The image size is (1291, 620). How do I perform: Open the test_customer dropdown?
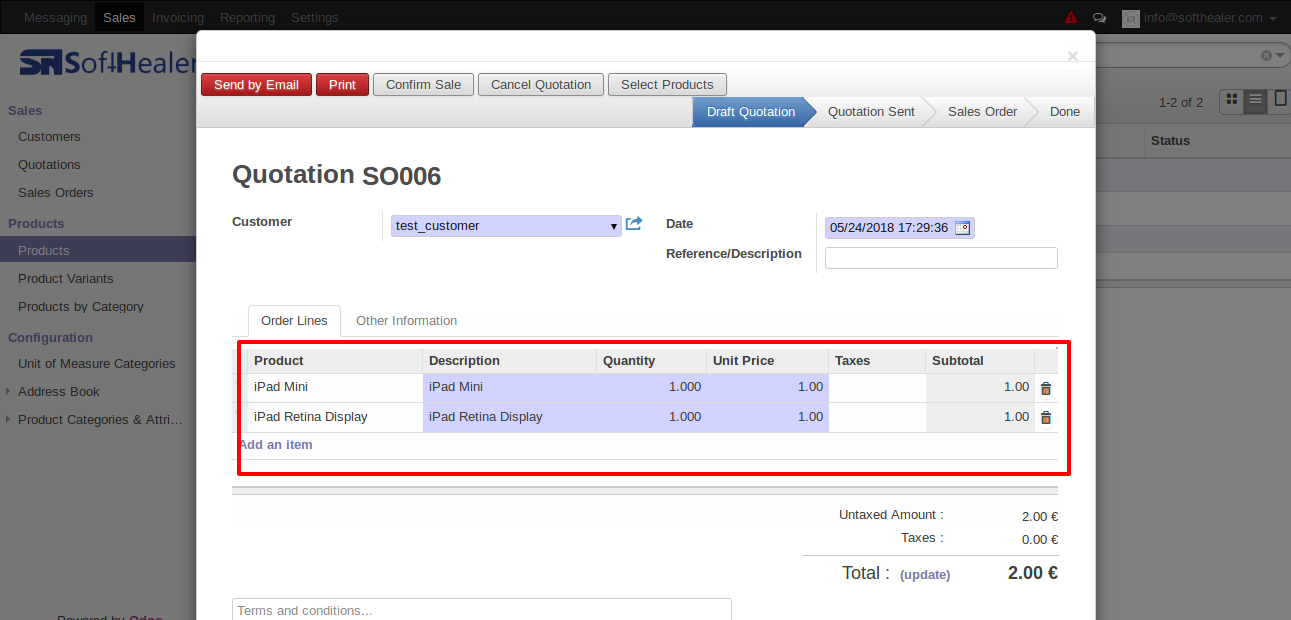506,226
